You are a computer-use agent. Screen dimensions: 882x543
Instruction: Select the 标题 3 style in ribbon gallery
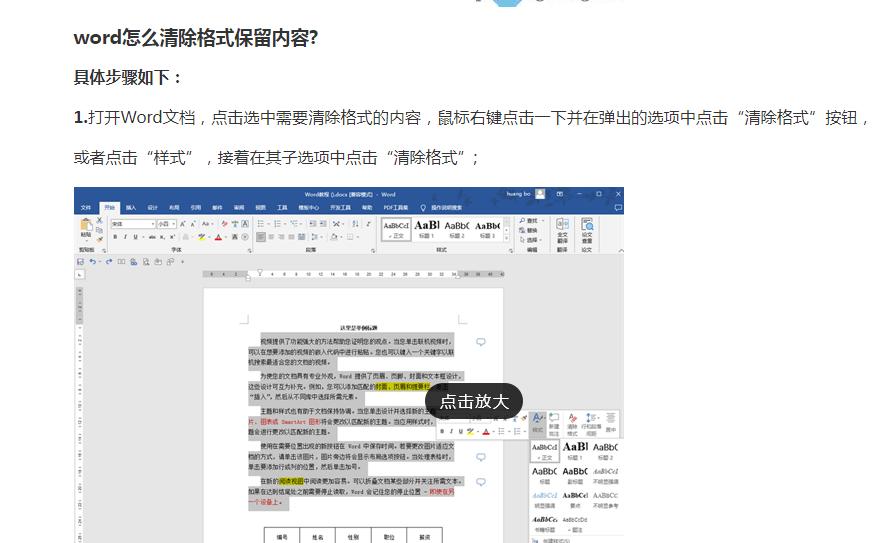(x=487, y=230)
